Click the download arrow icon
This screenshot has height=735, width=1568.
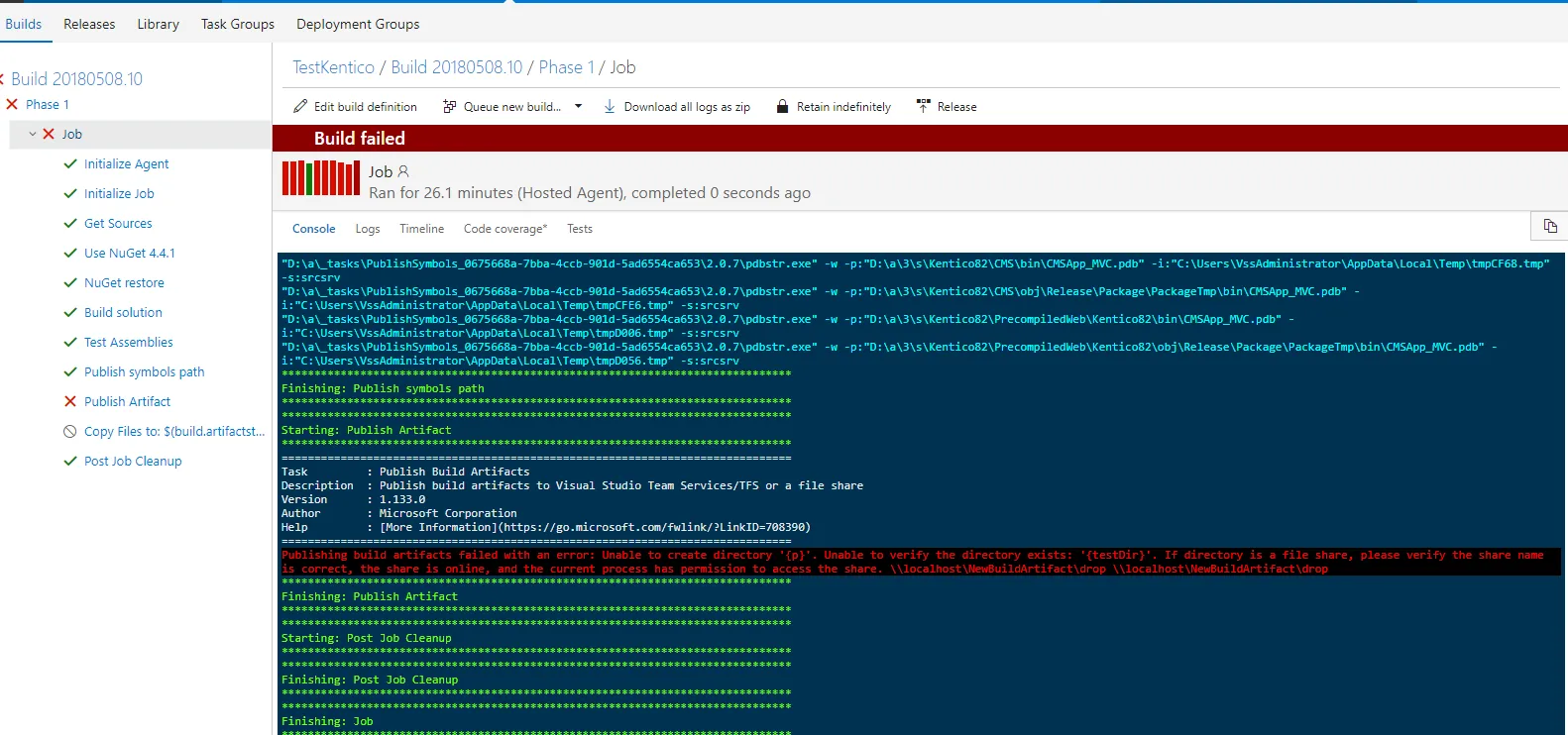coord(610,106)
